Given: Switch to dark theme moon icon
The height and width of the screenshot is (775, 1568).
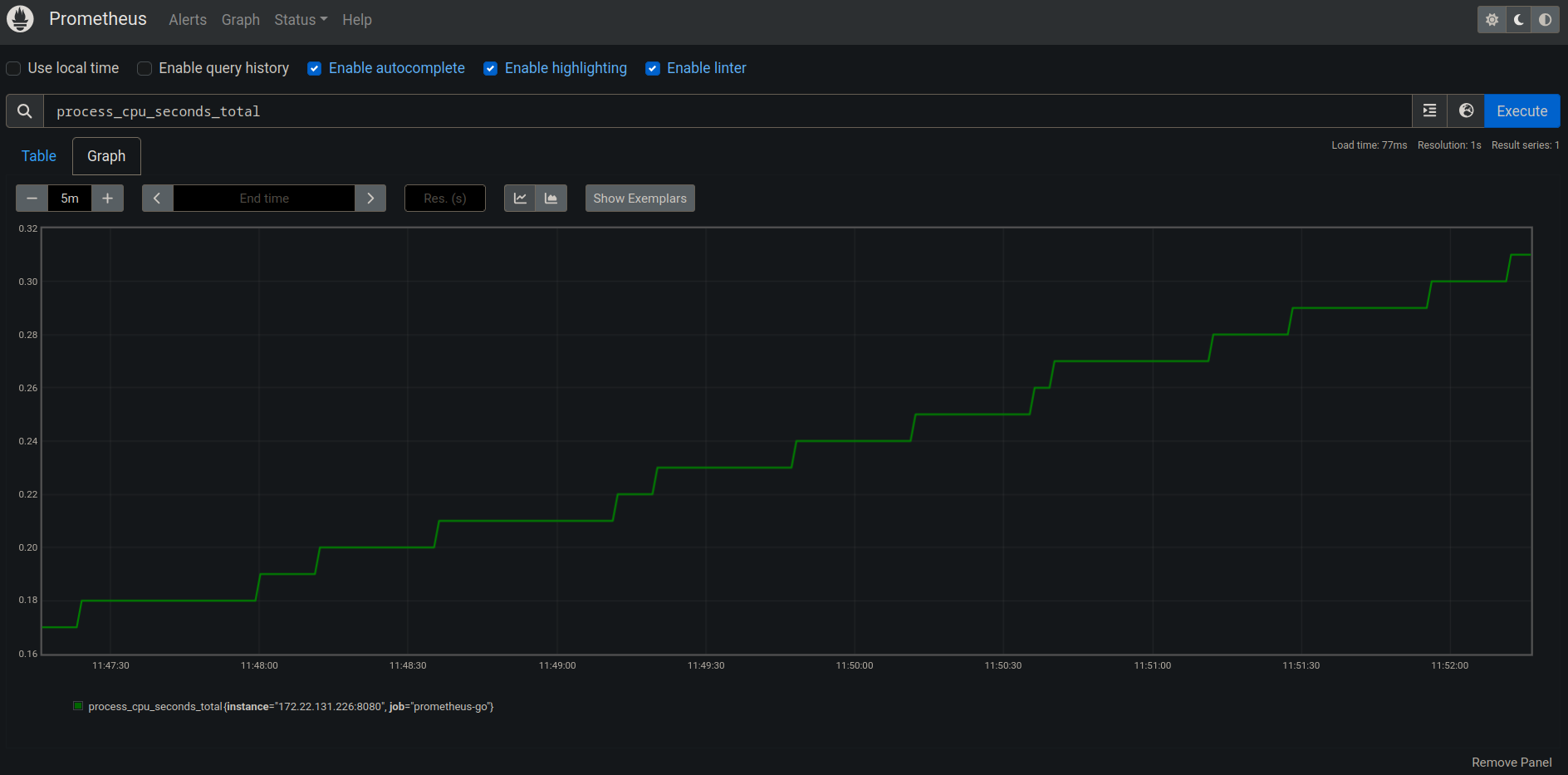Looking at the screenshot, I should tap(1518, 20).
